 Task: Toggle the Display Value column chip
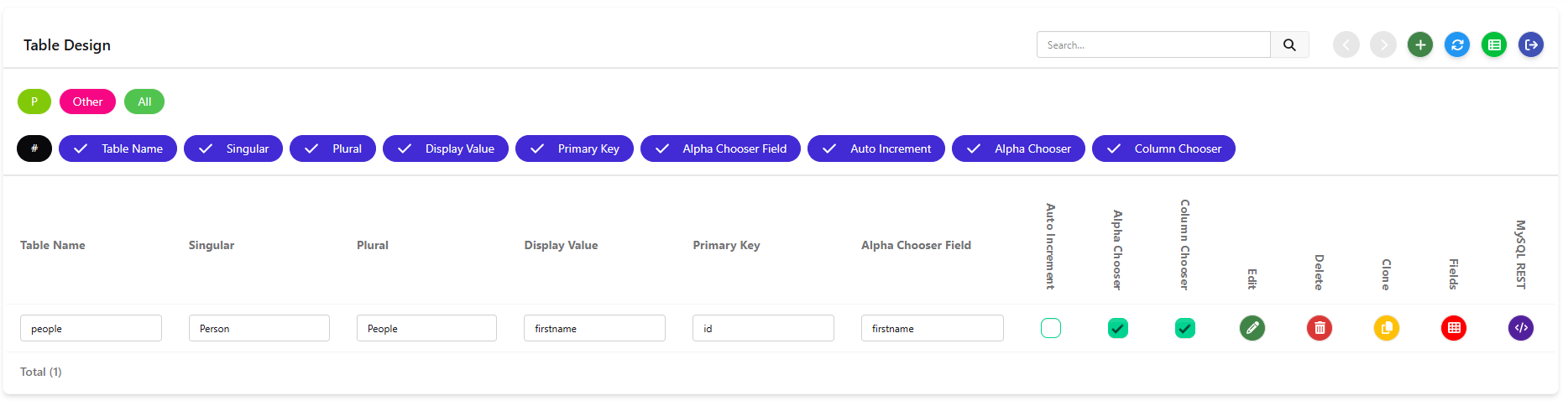pos(445,148)
